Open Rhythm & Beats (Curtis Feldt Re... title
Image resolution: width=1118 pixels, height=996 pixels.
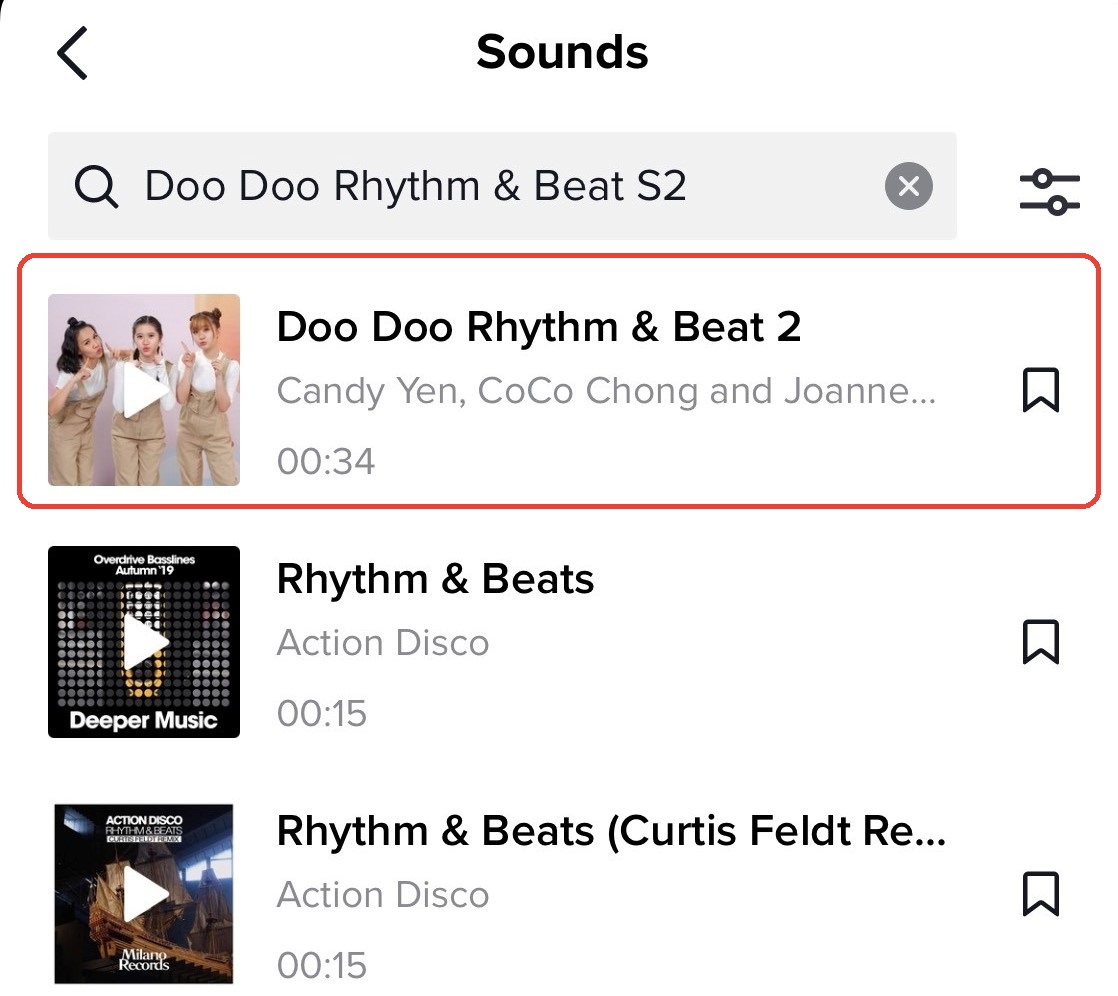(611, 831)
